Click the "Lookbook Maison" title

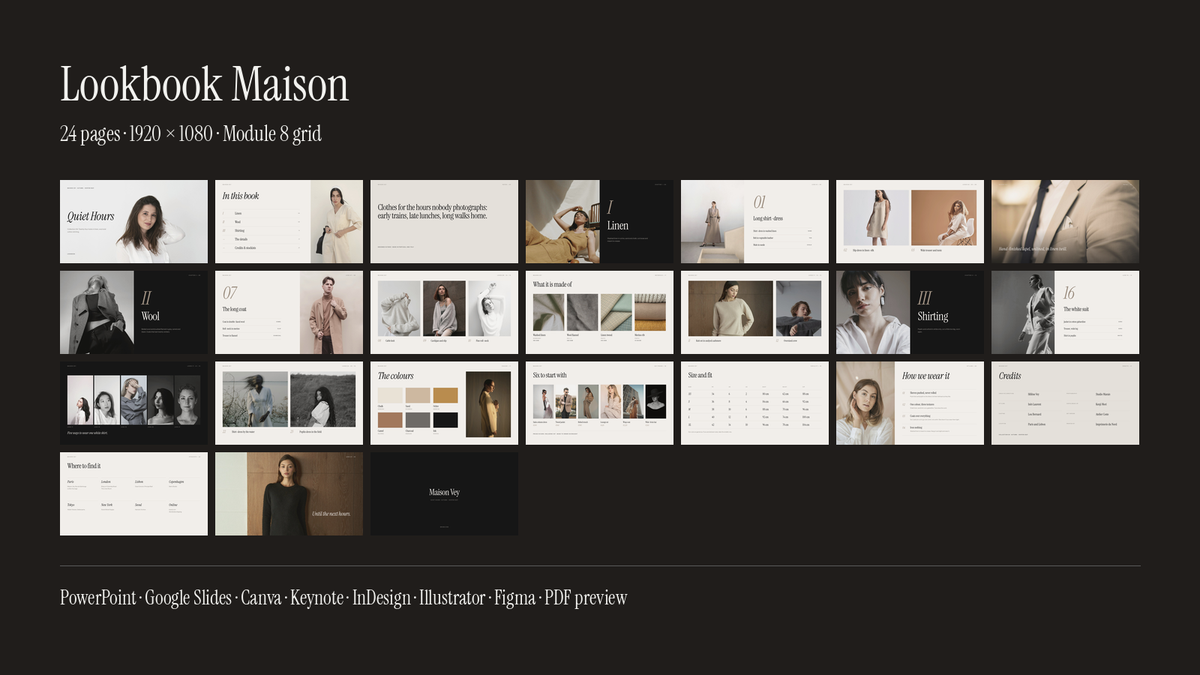click(205, 84)
